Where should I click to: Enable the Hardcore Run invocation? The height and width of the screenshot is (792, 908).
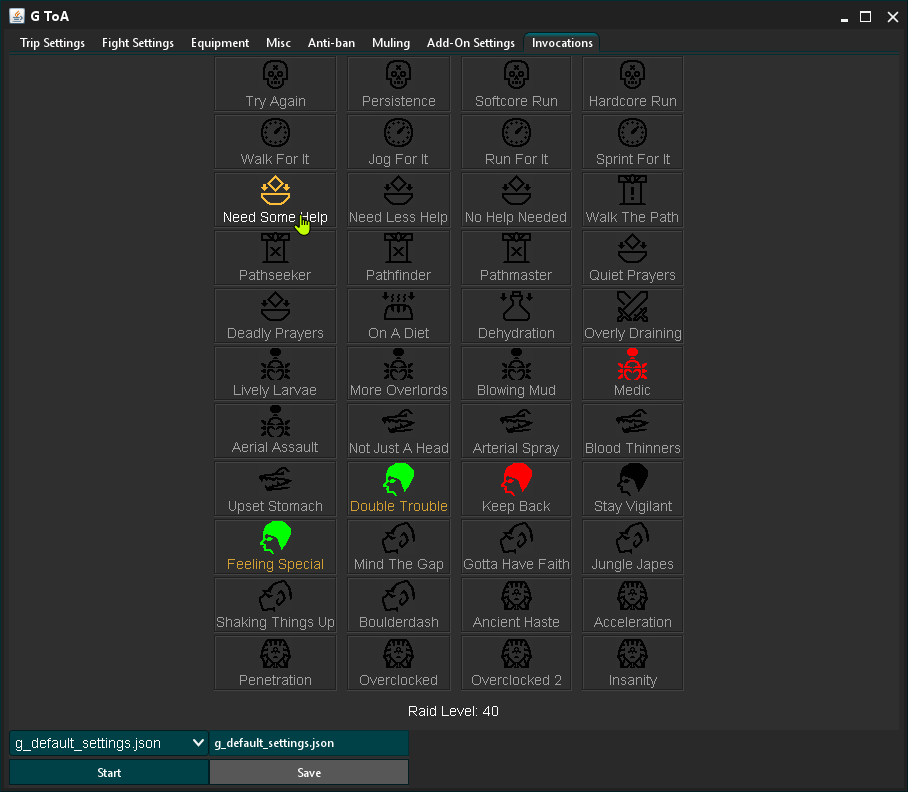[632, 84]
